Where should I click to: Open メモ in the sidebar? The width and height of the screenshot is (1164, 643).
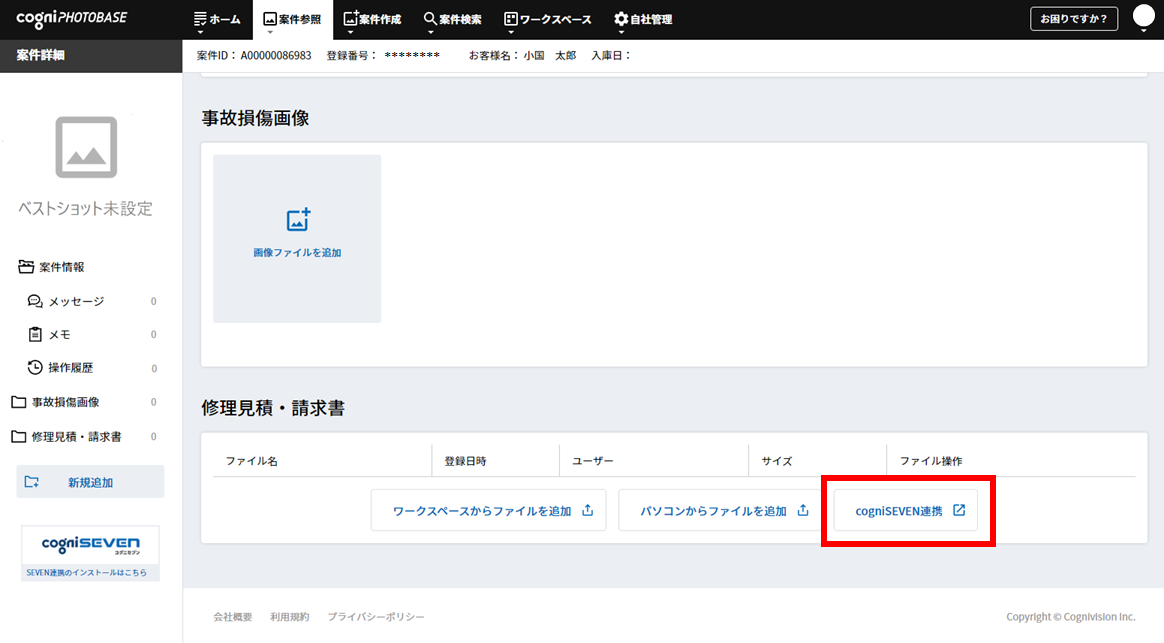[59, 335]
